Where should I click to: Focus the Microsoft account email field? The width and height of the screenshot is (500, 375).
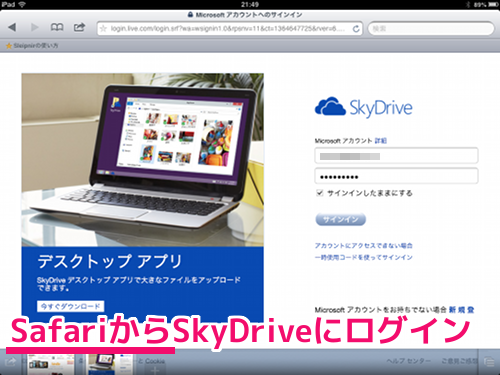(x=396, y=156)
